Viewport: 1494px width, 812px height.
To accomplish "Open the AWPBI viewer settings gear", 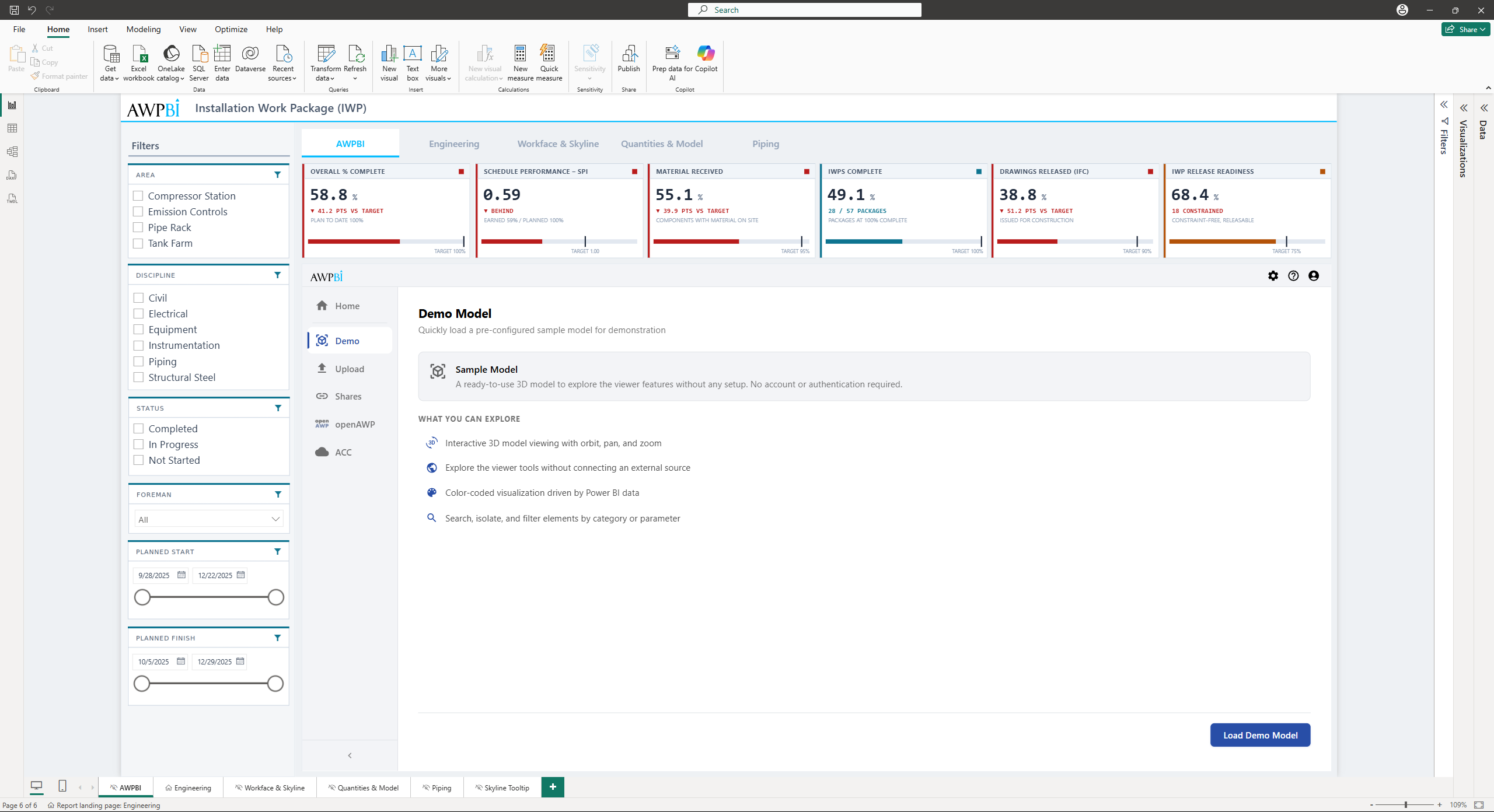I will pyautogui.click(x=1273, y=276).
